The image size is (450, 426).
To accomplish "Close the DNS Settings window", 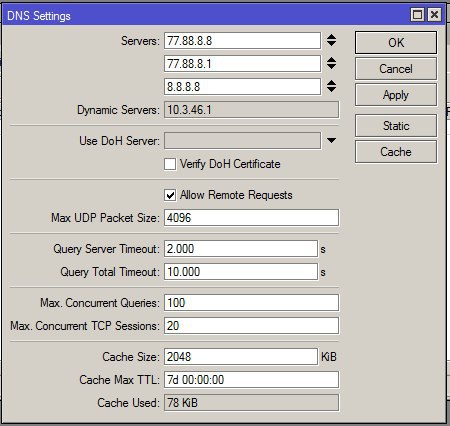I will click(434, 15).
